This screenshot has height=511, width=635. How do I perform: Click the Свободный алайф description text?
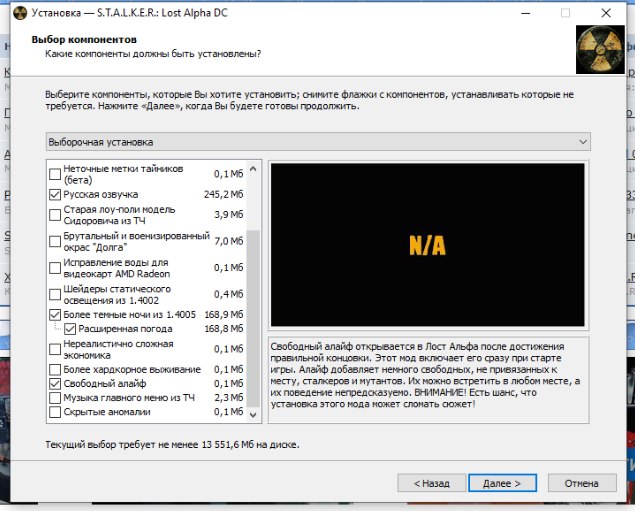(425, 375)
